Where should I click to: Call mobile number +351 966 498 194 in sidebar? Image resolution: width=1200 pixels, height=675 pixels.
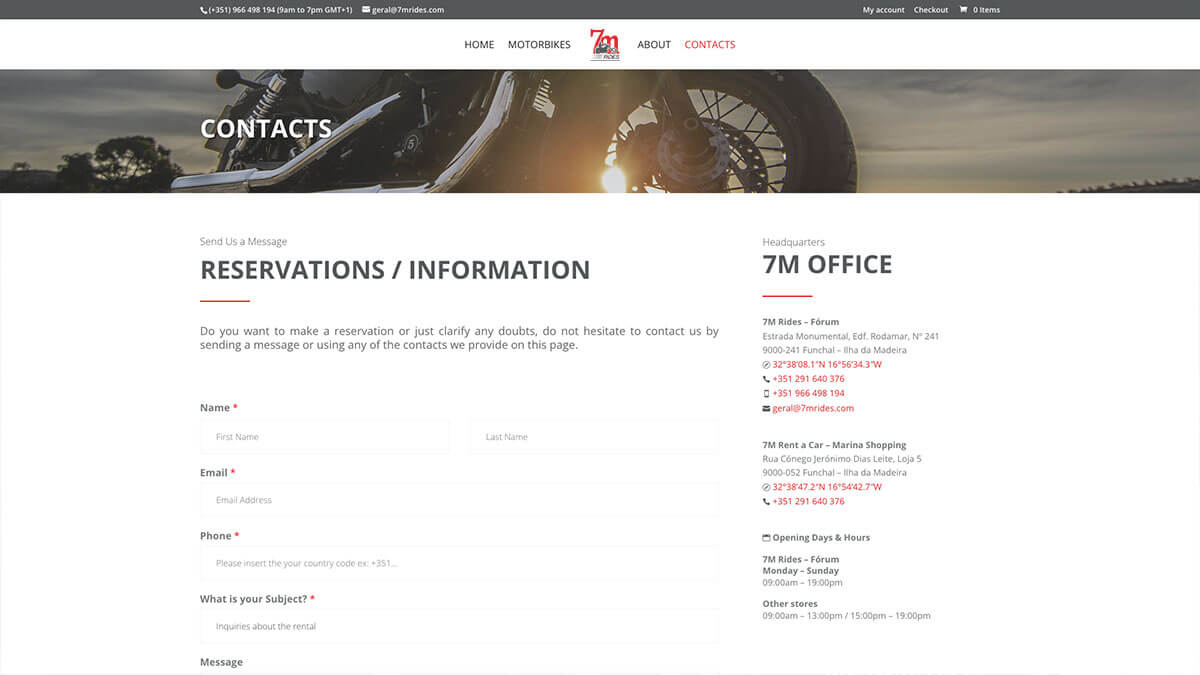coord(808,394)
